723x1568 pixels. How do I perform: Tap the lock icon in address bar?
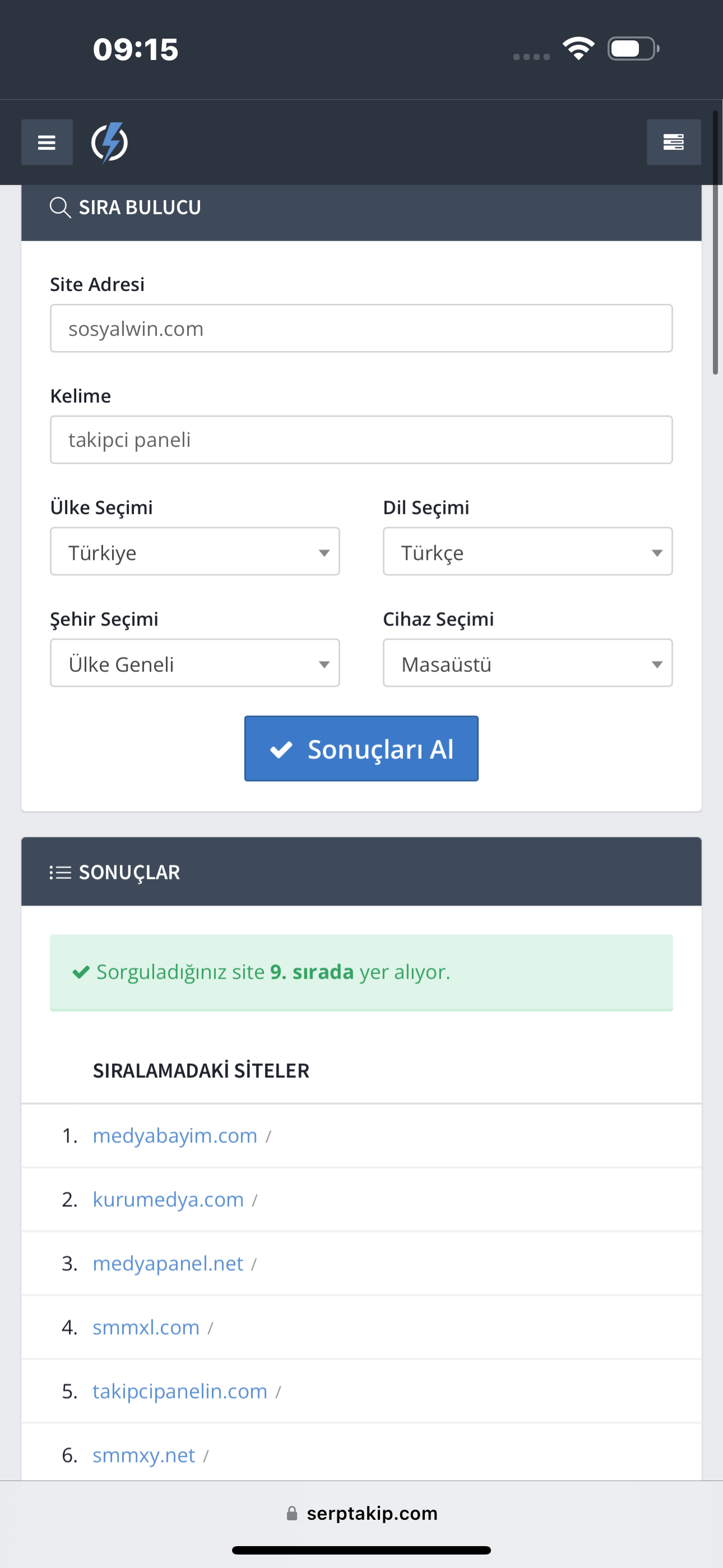292,1513
